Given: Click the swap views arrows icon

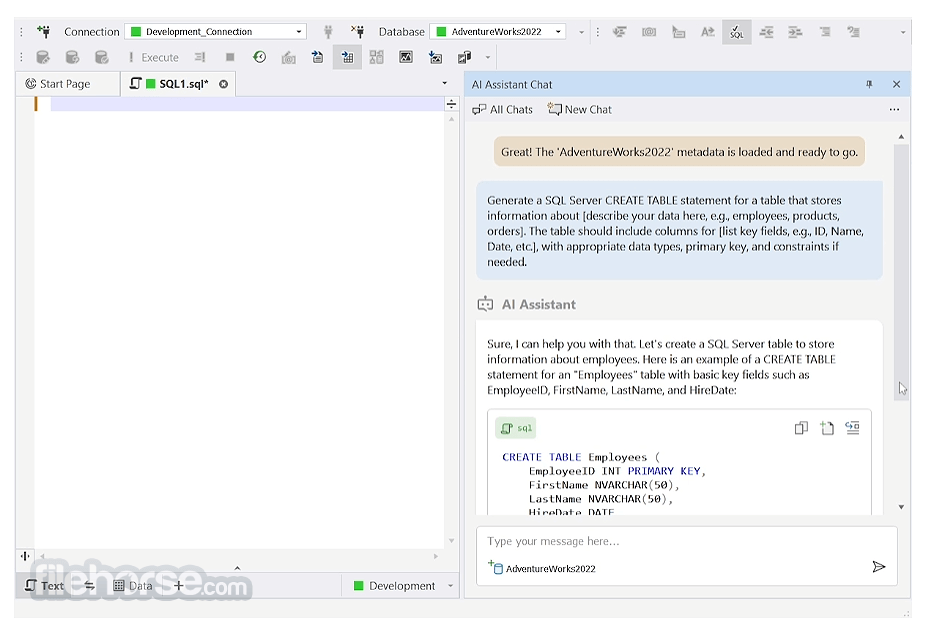Looking at the screenshot, I should [89, 586].
